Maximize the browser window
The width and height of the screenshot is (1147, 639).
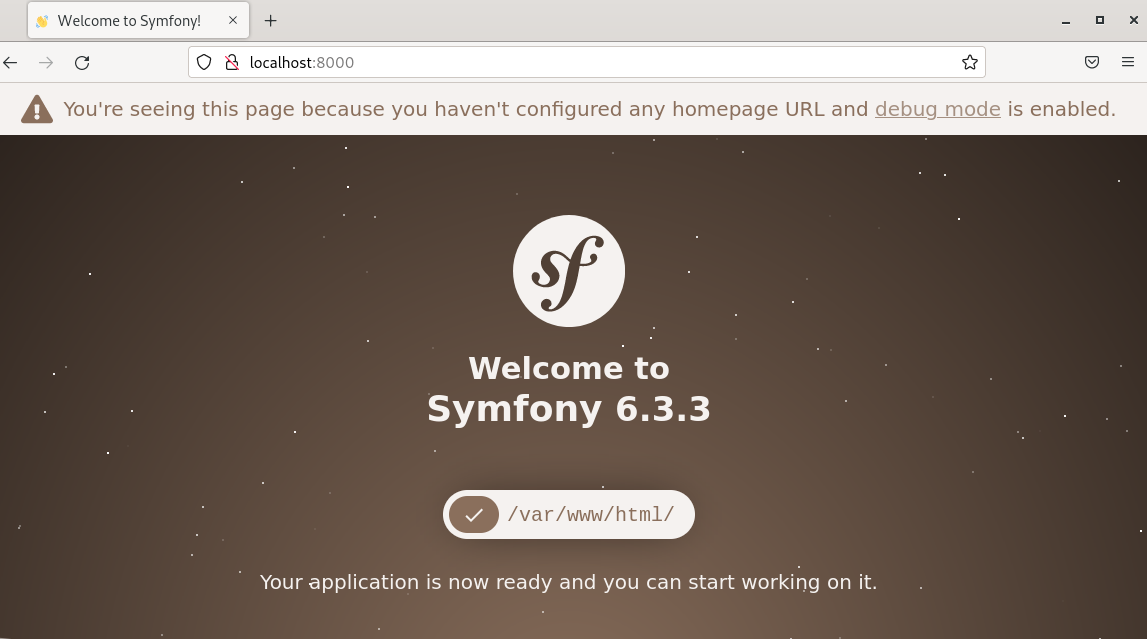point(1099,20)
